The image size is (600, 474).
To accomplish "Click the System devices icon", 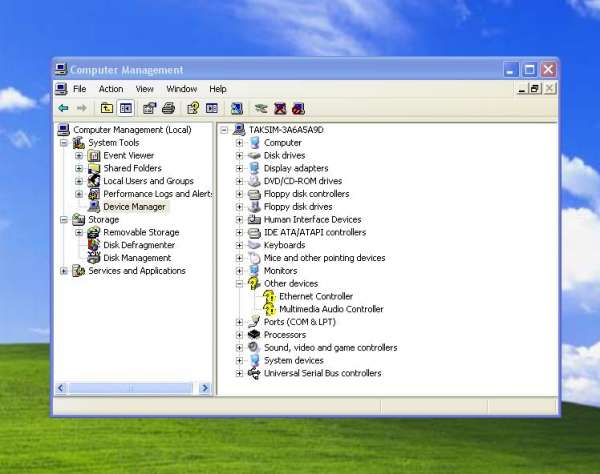I will coord(254,360).
